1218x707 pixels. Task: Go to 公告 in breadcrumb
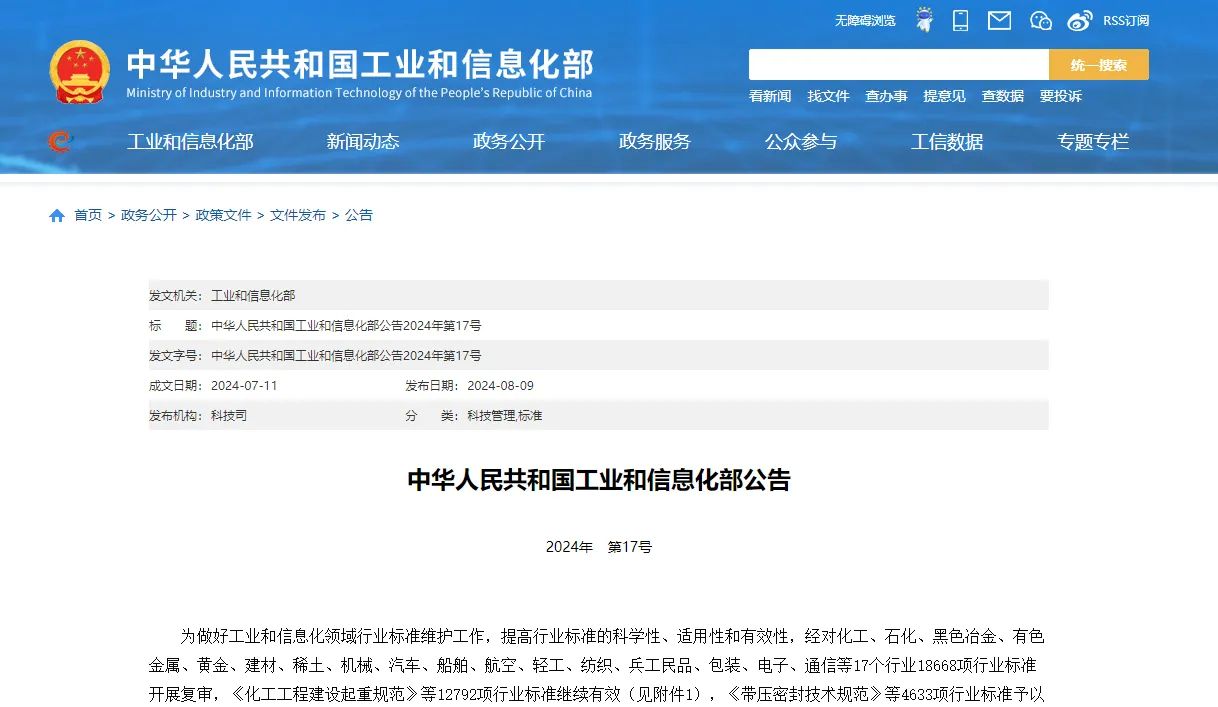(359, 215)
